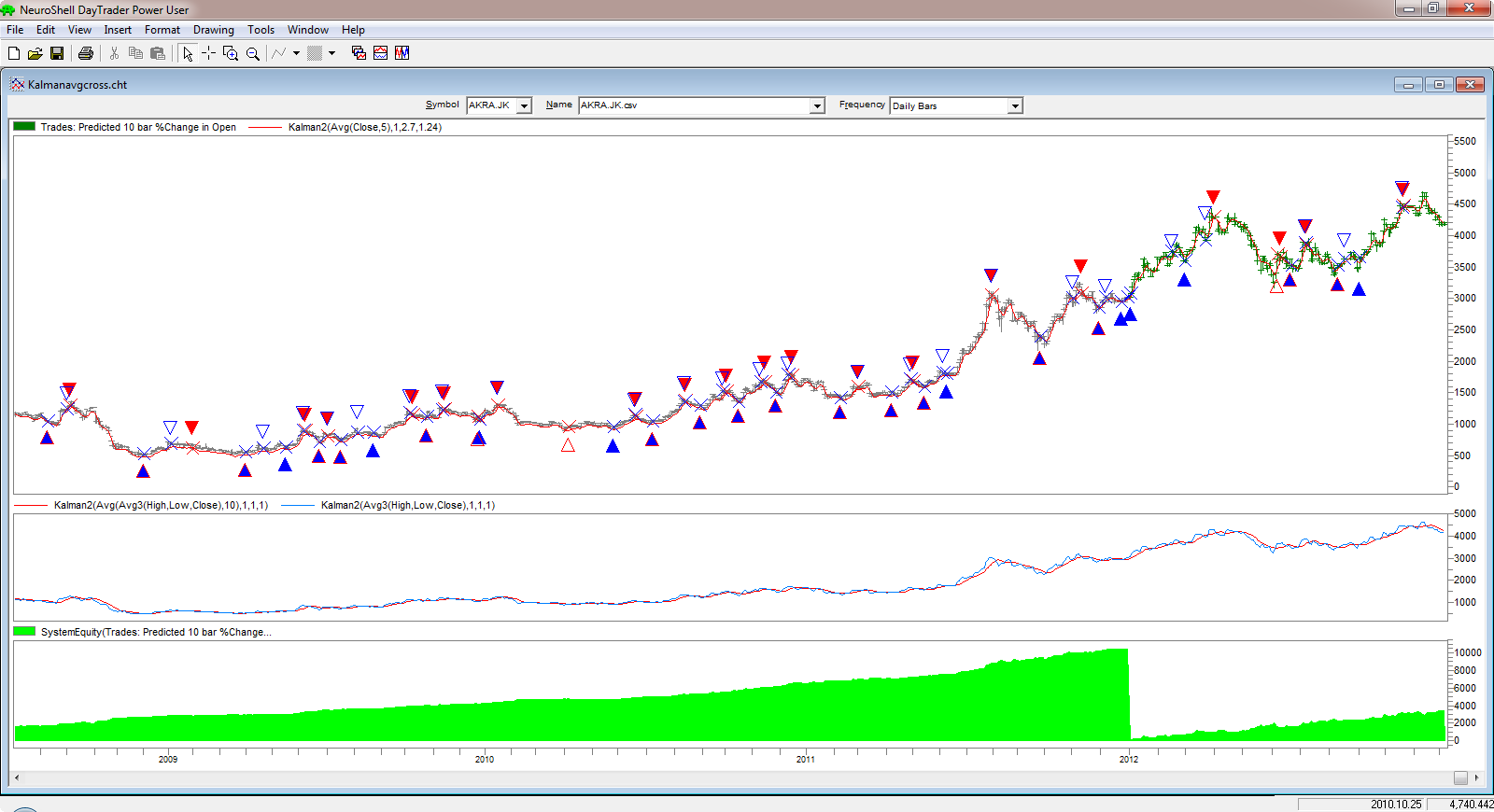Screen dimensions: 1494x812
Task: Cut the selection
Action: pos(114,53)
